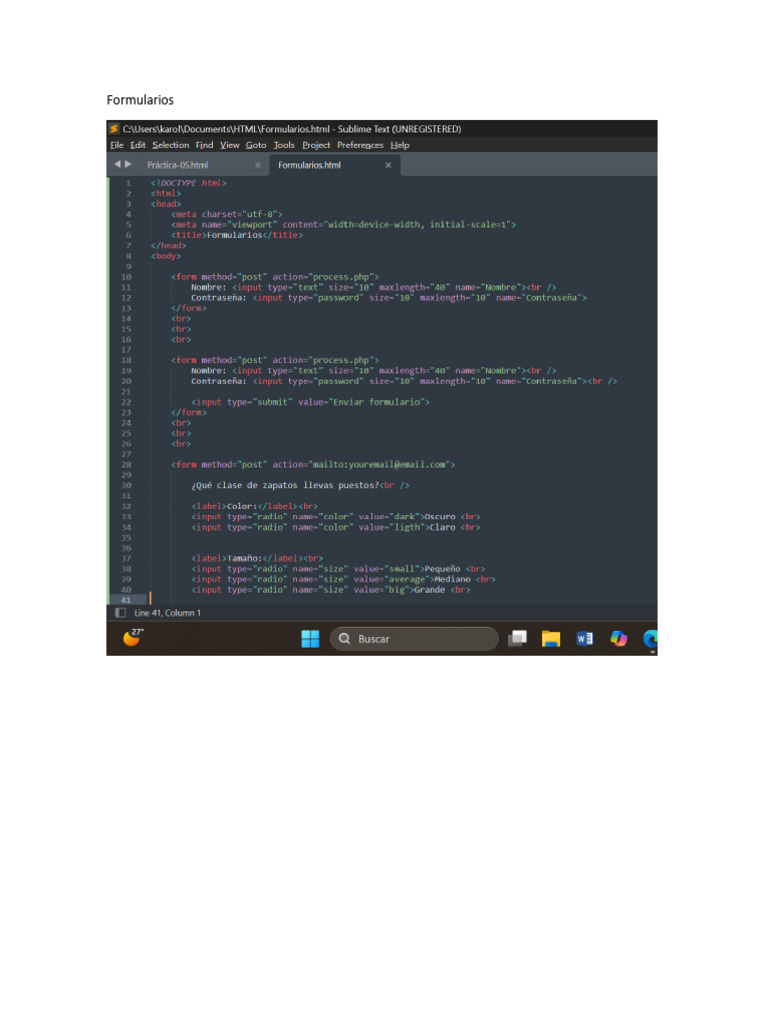The width and height of the screenshot is (768, 1024).
Task: Open Microsoft Edge from the taskbar
Action: 650,639
